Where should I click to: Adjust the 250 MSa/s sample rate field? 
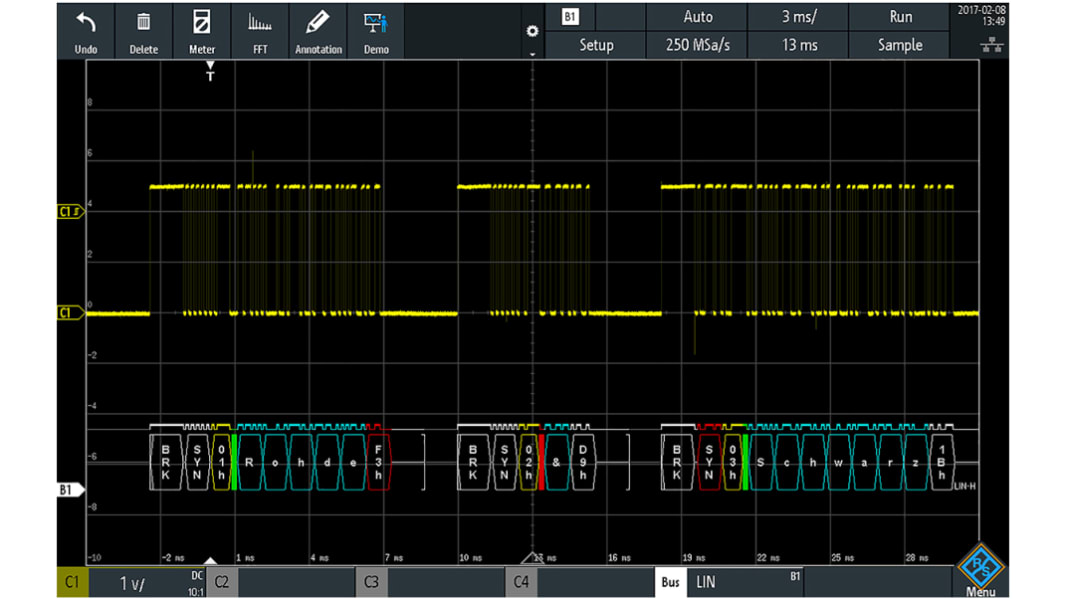[x=698, y=45]
